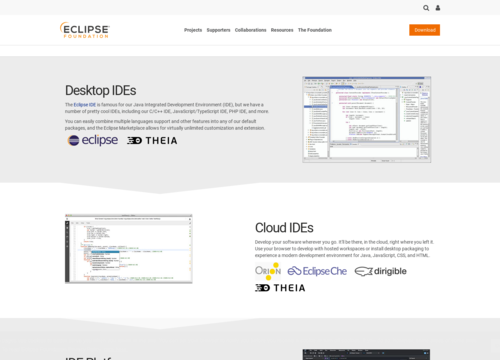Click the Orion logo
500x360 pixels.
pos(268,271)
